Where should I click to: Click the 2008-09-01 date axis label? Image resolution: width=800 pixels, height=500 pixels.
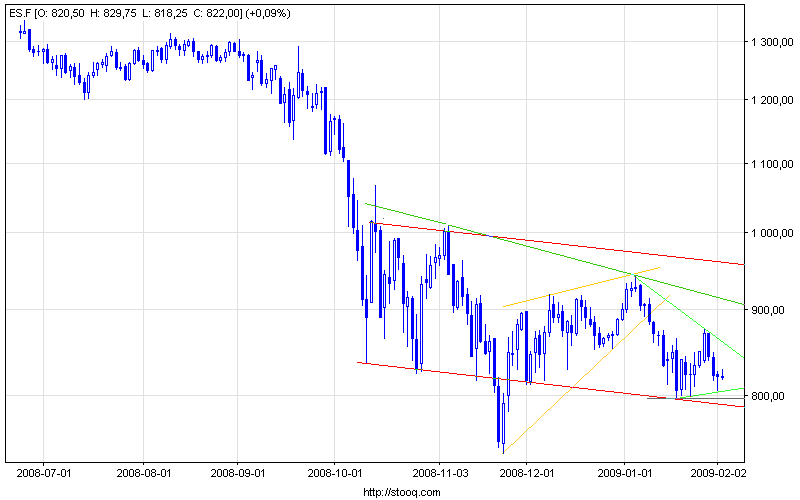(238, 473)
